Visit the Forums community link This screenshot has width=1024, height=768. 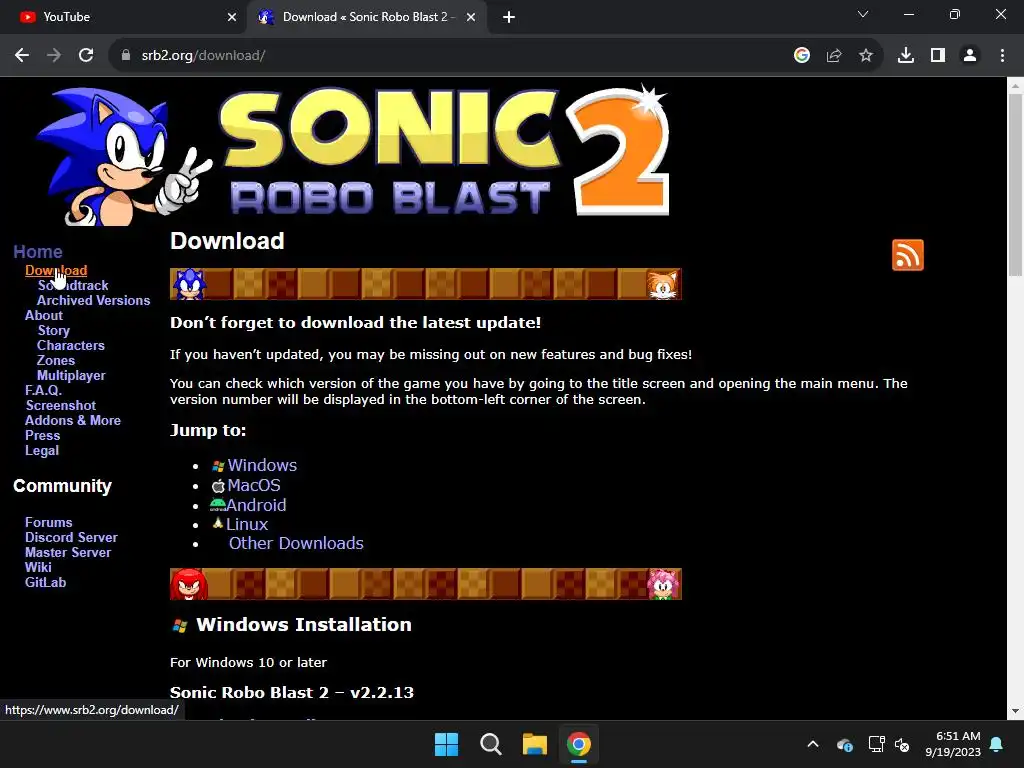click(48, 522)
